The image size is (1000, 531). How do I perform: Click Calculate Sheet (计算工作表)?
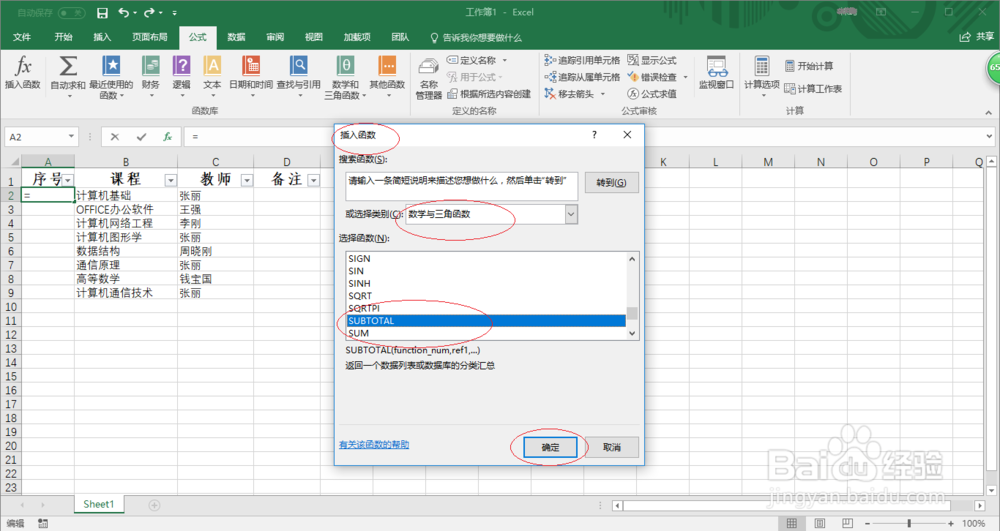(813, 89)
